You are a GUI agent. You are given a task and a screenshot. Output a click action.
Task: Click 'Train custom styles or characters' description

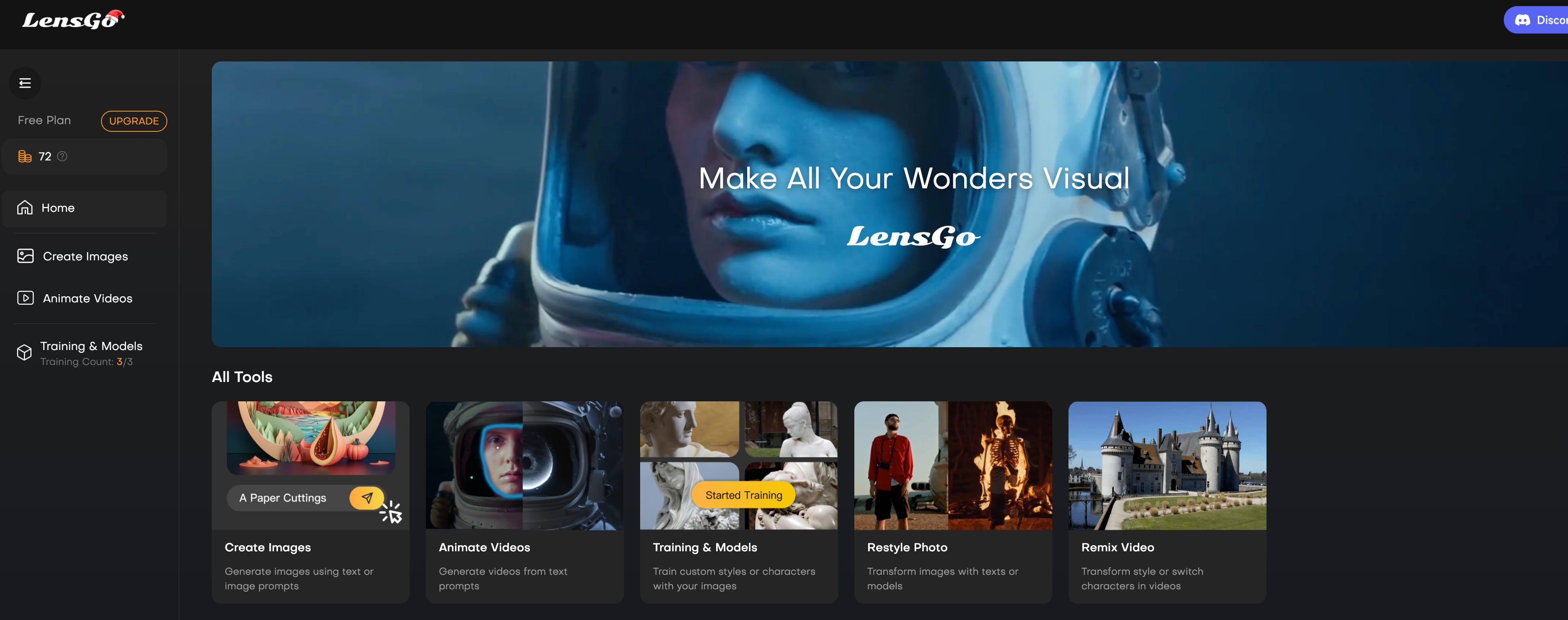pyautogui.click(x=734, y=579)
